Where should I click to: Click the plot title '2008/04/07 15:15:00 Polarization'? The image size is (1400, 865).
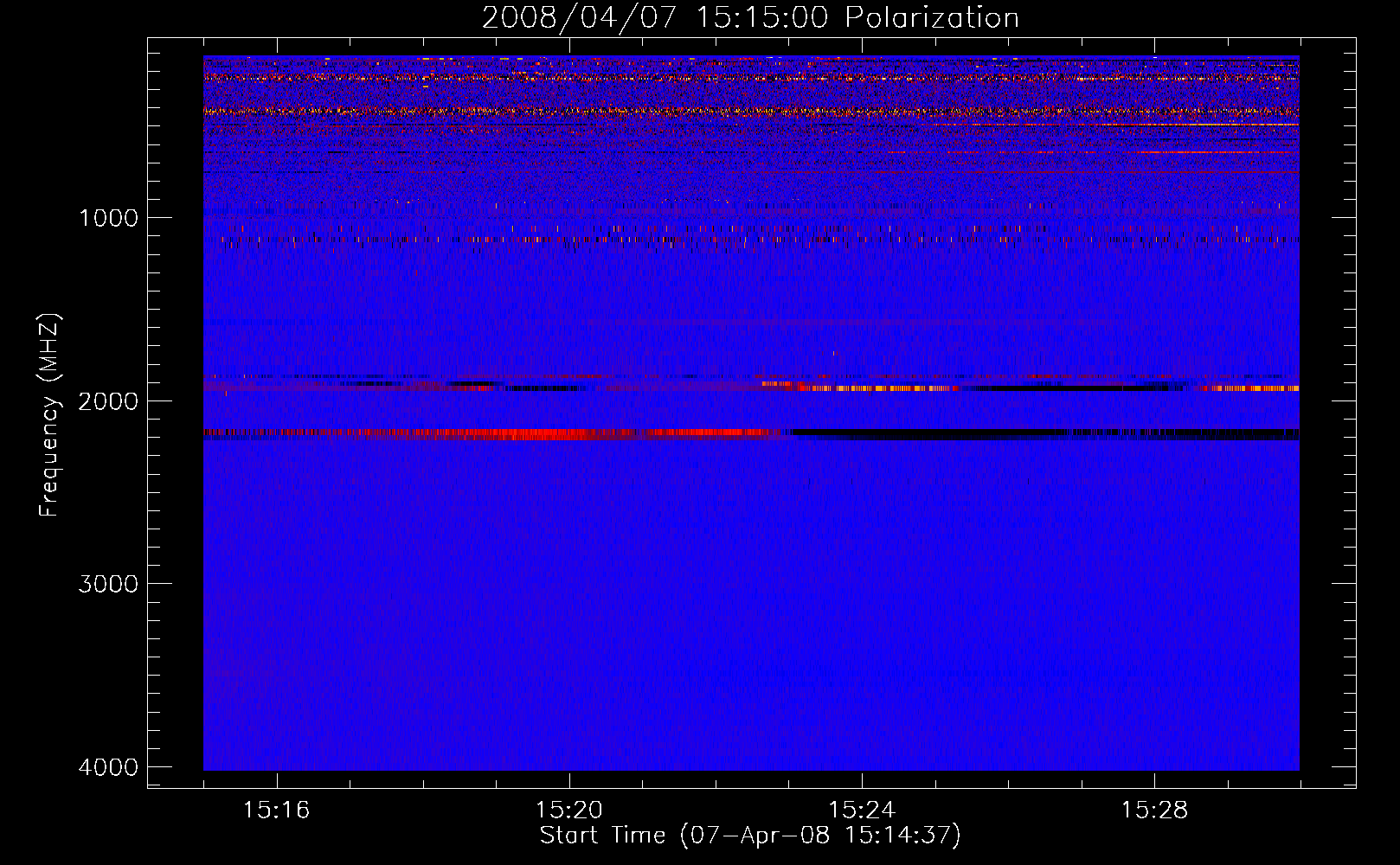[750, 17]
